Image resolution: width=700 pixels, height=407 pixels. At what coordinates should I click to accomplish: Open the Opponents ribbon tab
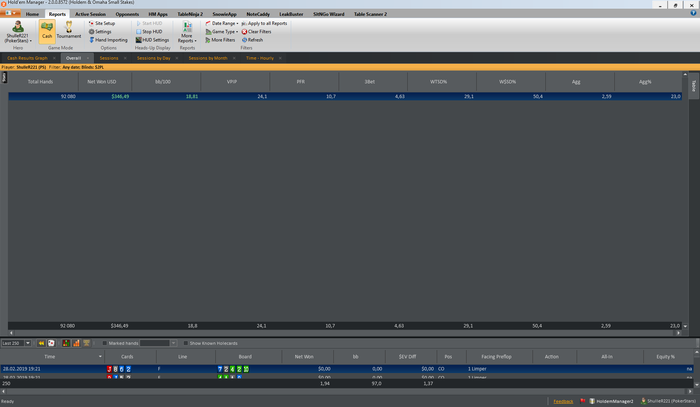127,14
